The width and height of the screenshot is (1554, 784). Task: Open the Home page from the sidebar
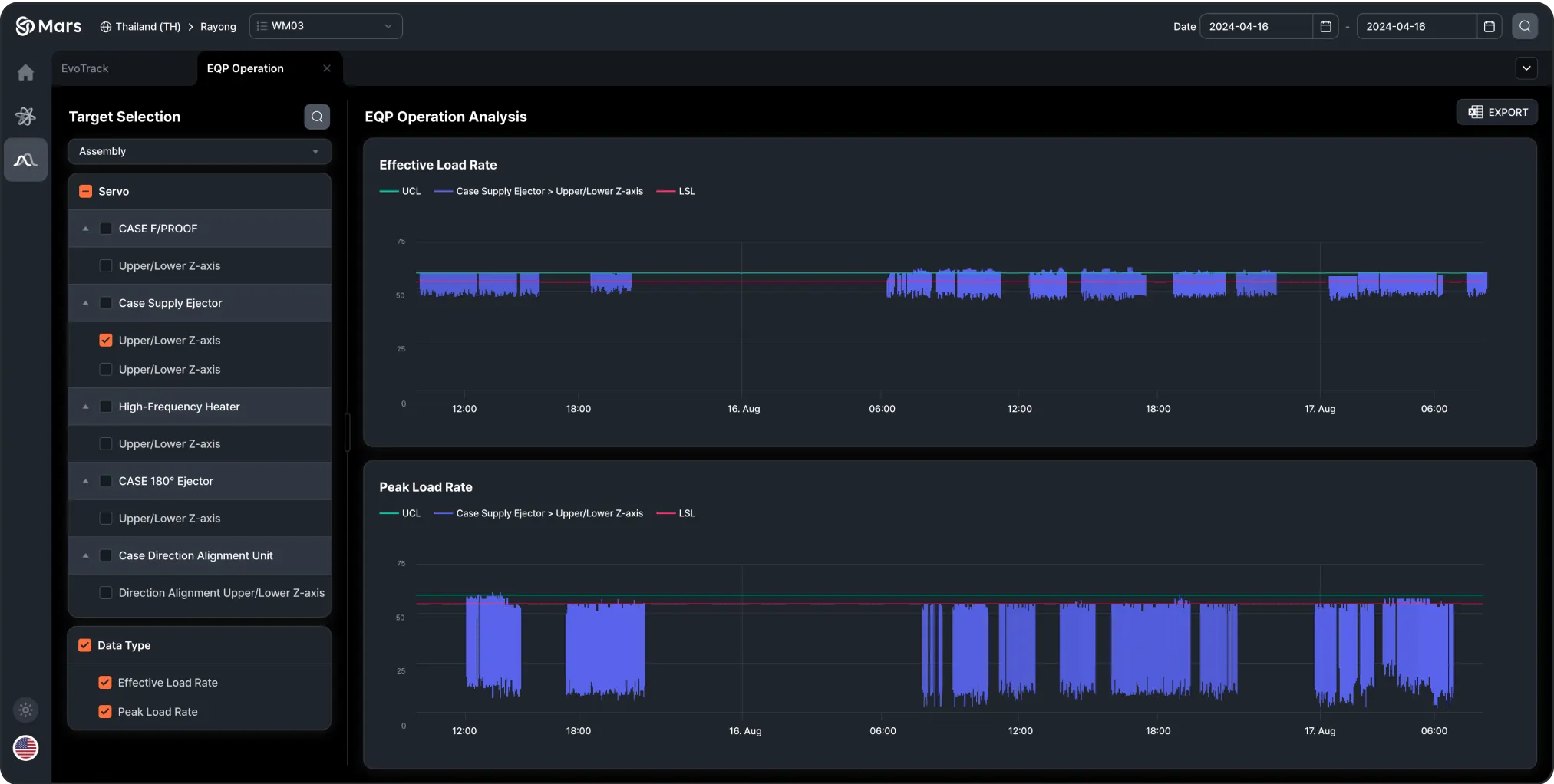click(25, 71)
